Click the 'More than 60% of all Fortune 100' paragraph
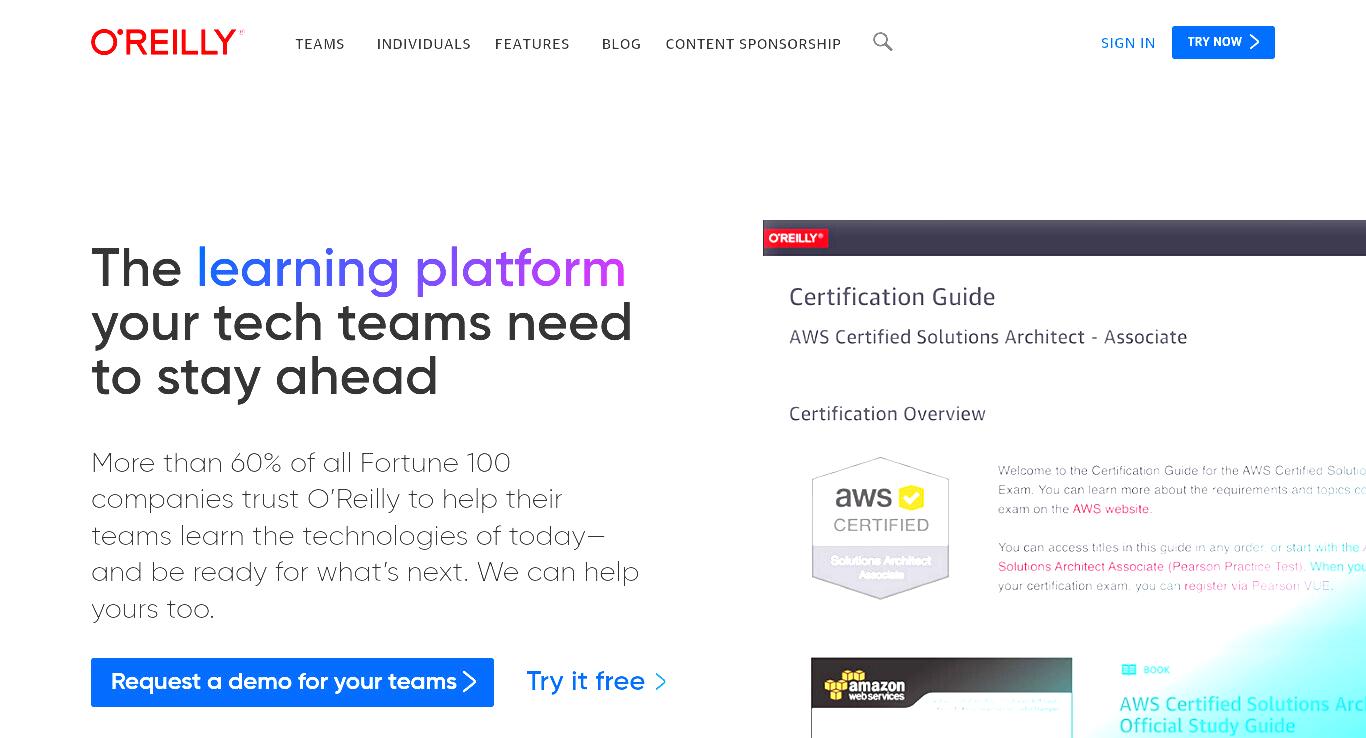Screen dimensions: 1366x738 click(x=365, y=535)
